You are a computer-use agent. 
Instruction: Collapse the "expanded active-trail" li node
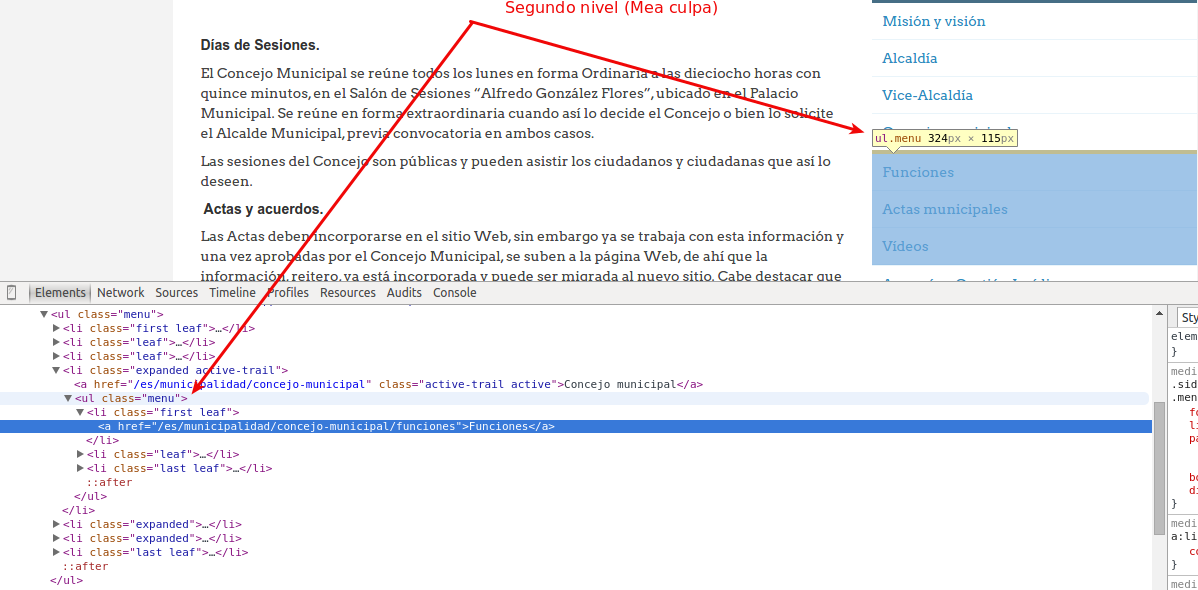click(56, 370)
